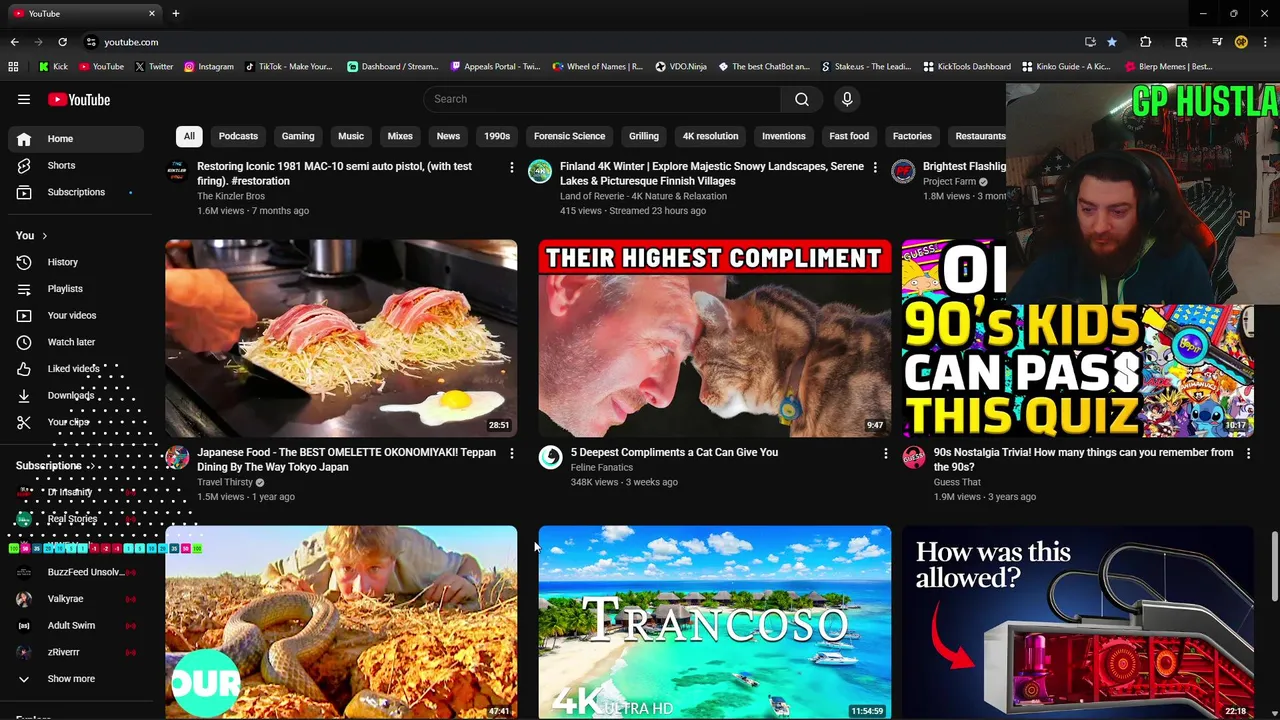Screen dimensions: 1280x720
Task: Open Land of Reverie channel avatar
Action: [x=540, y=172]
